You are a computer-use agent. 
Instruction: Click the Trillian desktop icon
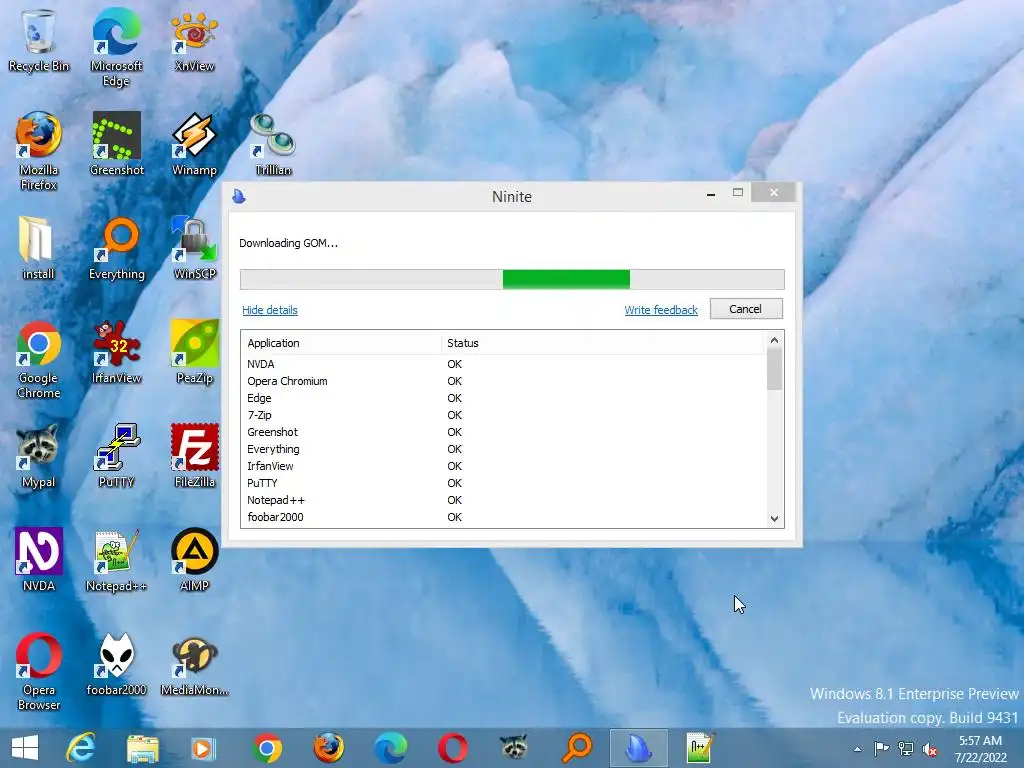coord(273,144)
